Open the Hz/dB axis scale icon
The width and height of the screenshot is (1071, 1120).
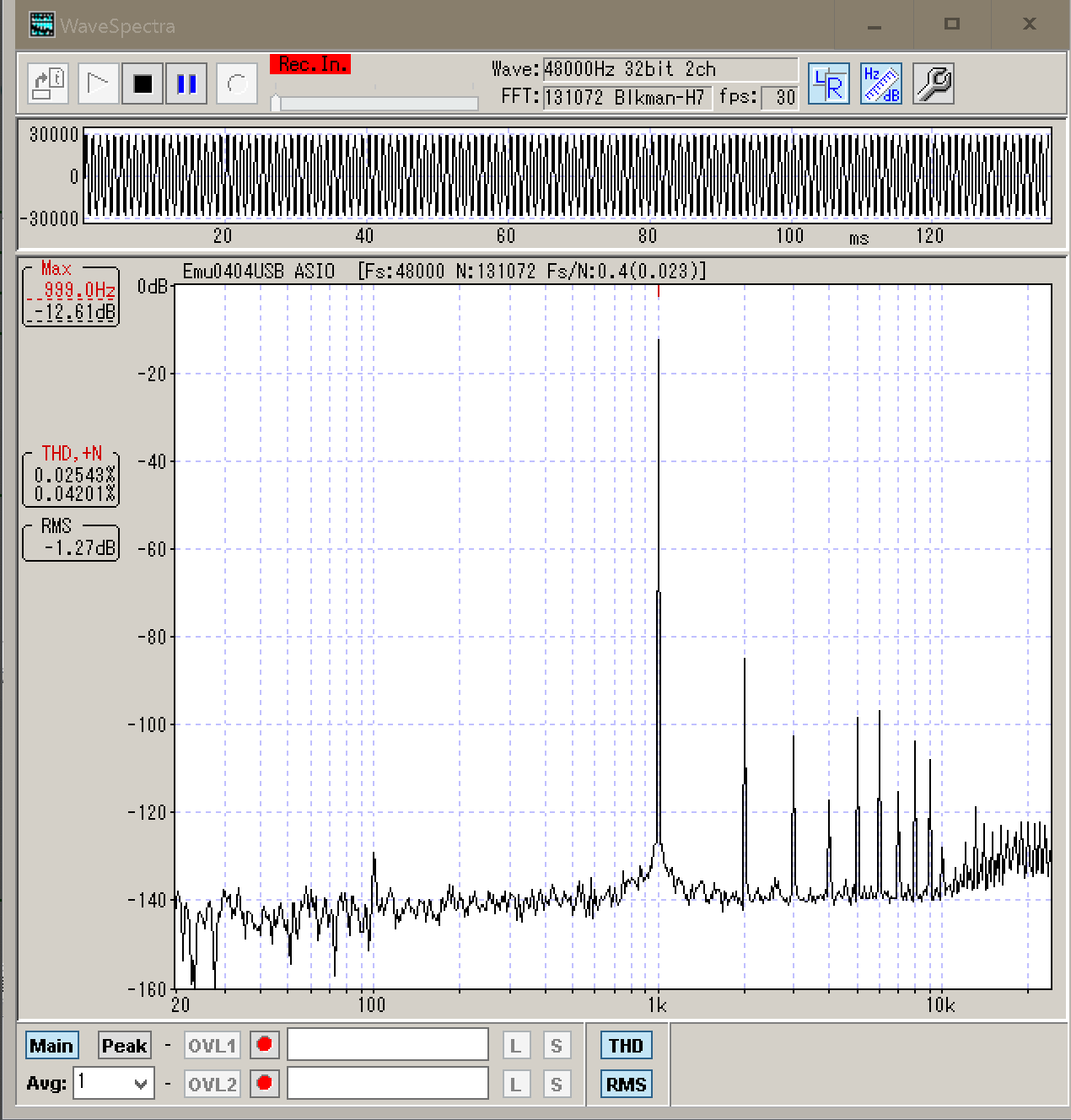pyautogui.click(x=881, y=83)
